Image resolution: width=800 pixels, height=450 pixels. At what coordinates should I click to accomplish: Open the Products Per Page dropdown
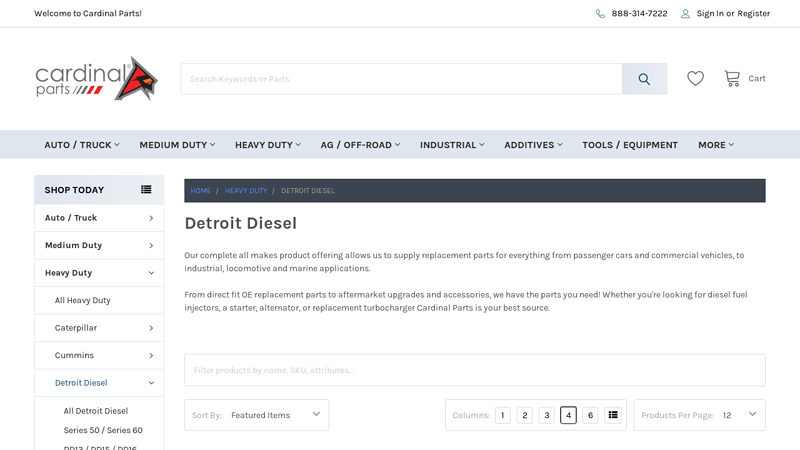699,415
